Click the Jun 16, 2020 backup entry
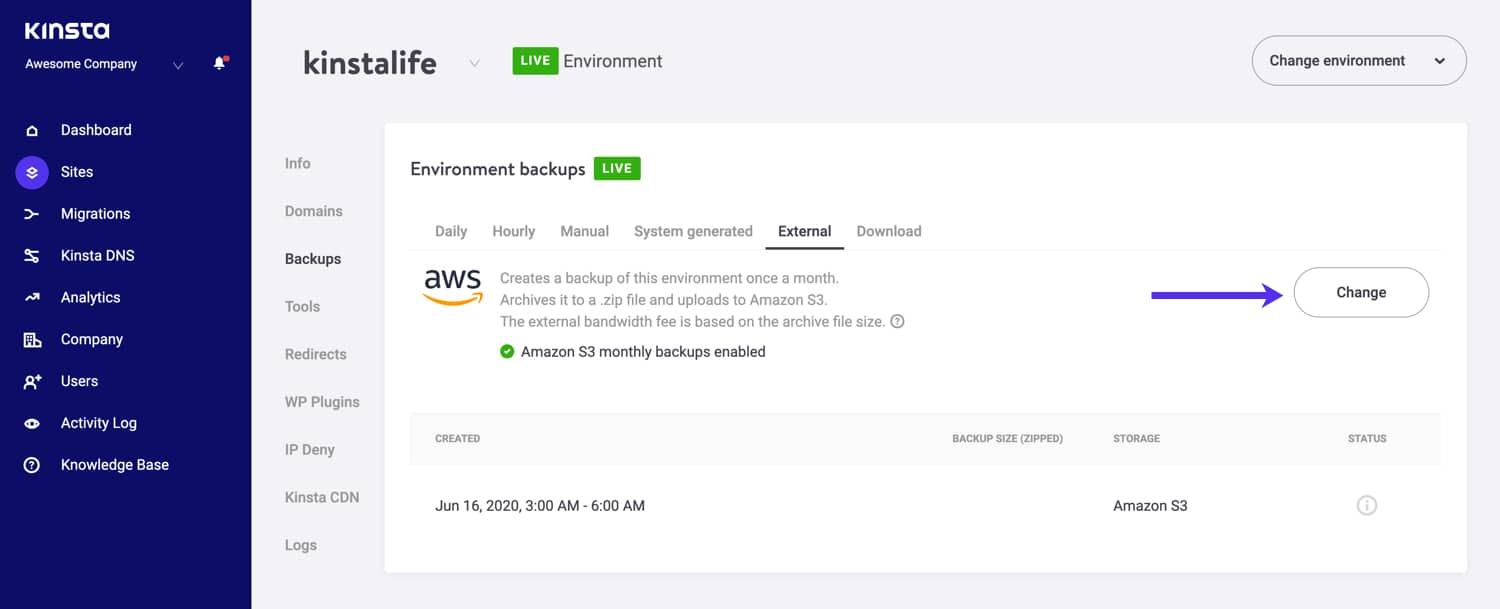 tap(540, 506)
